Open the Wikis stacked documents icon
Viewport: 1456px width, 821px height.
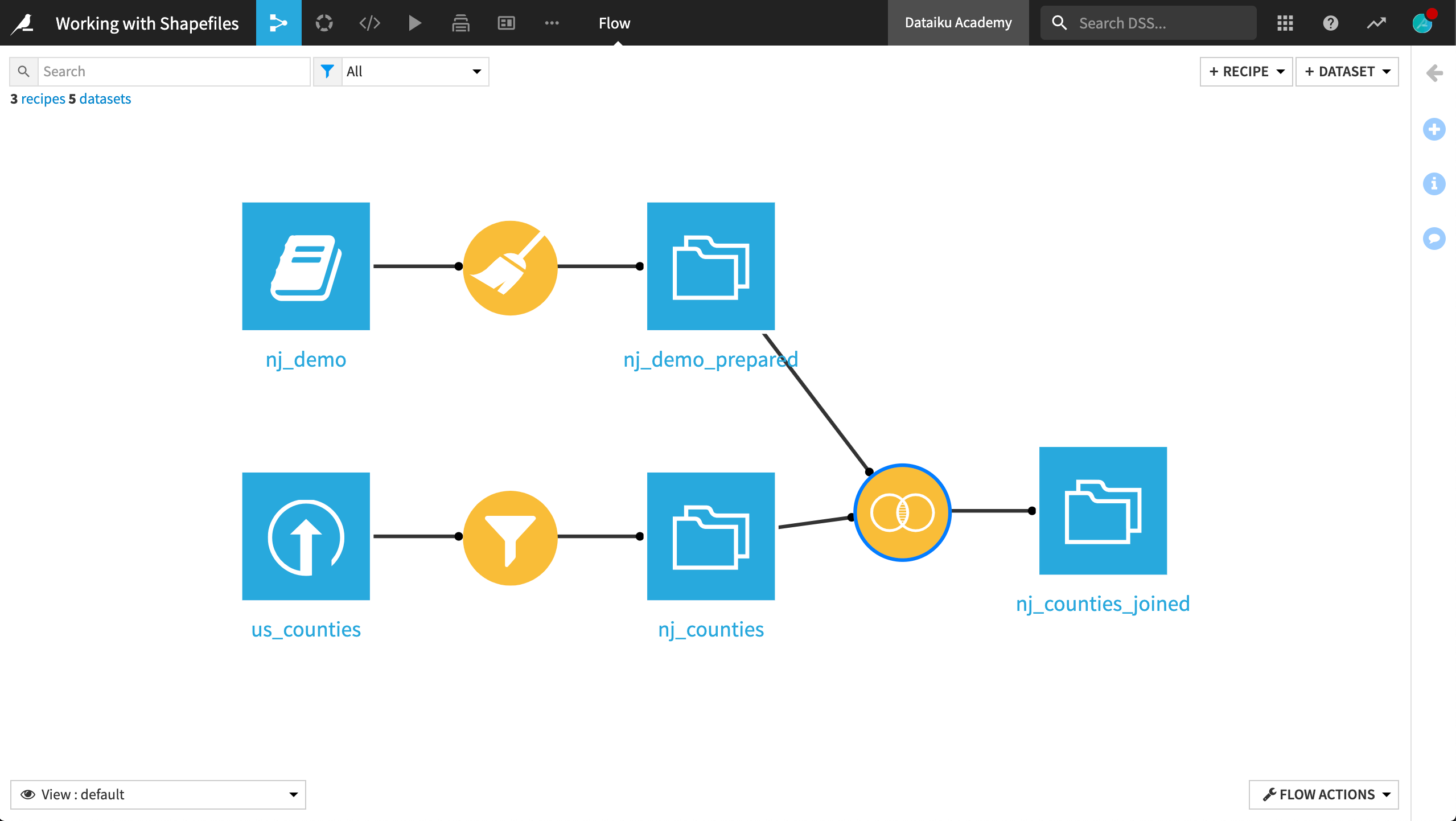[460, 23]
